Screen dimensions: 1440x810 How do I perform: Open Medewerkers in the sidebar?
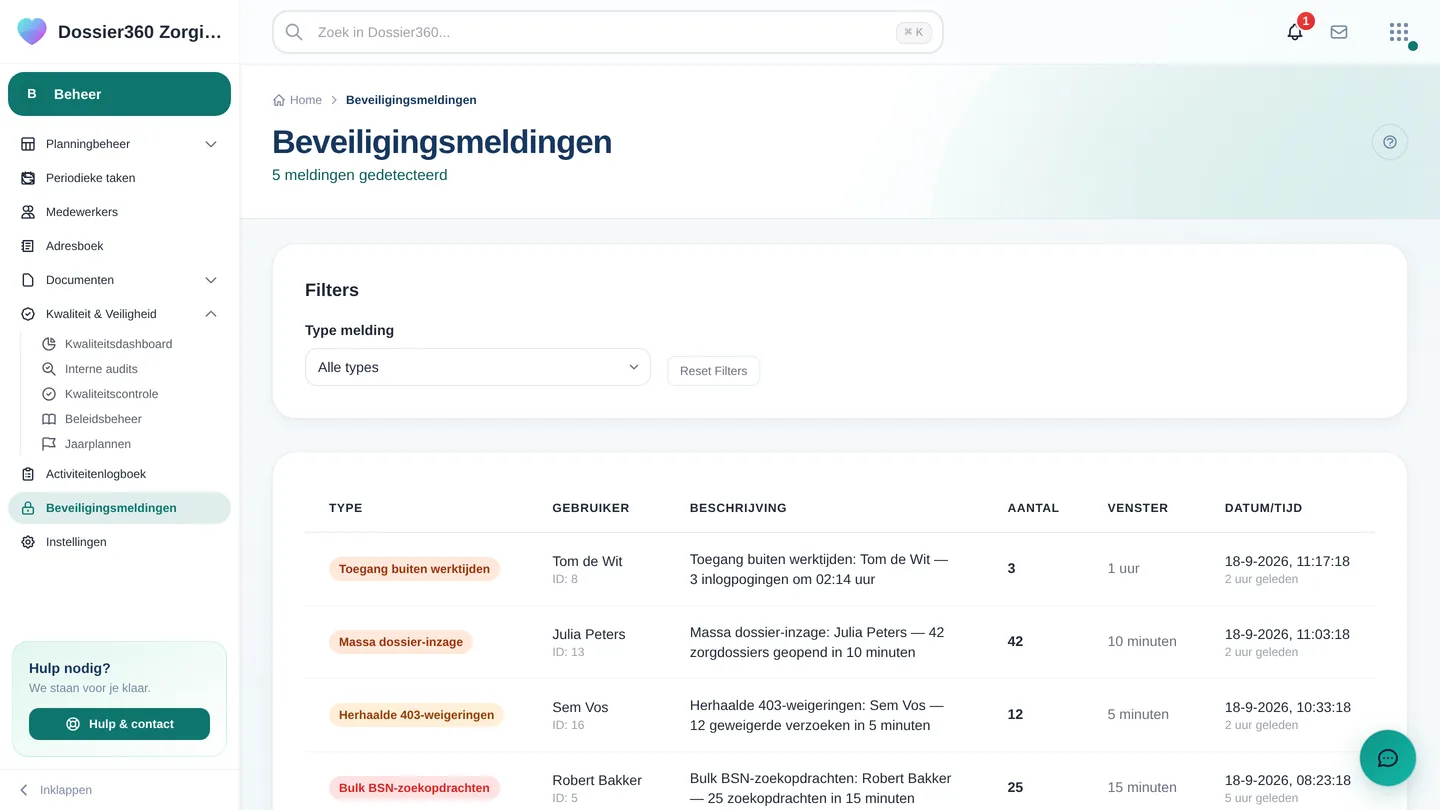(119, 212)
